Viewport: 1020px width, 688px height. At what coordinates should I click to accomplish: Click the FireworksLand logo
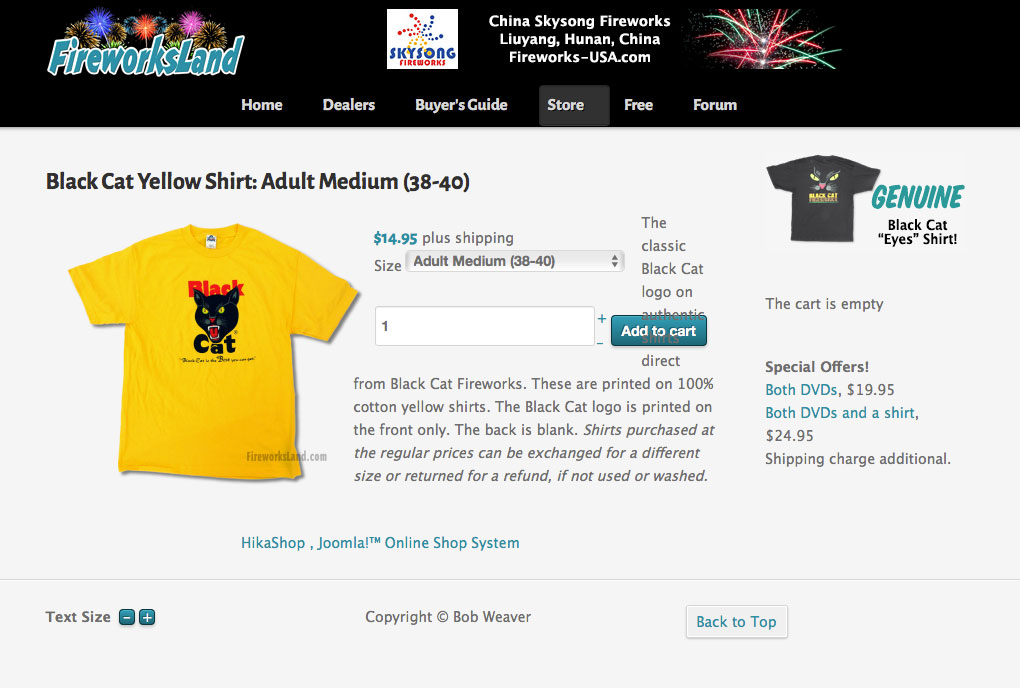146,42
